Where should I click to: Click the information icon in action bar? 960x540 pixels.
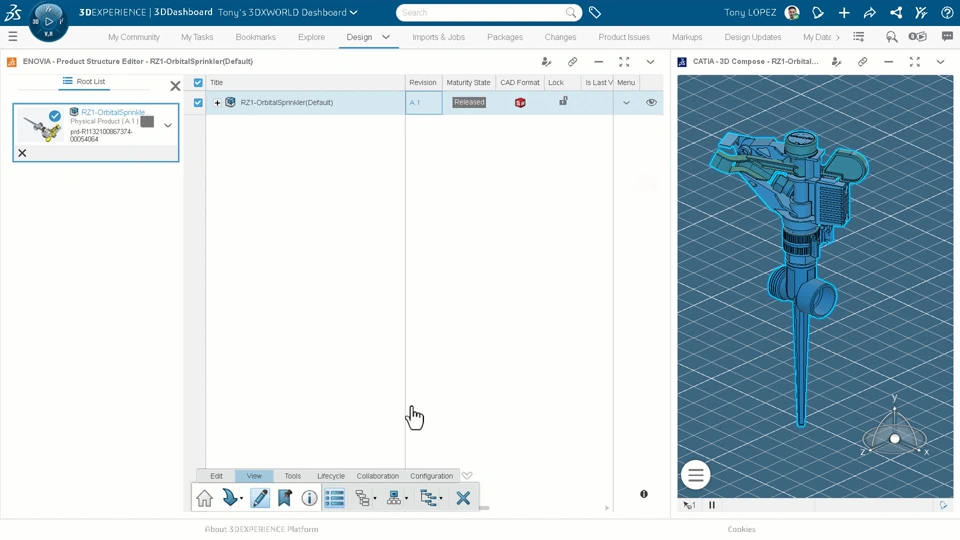click(310, 498)
